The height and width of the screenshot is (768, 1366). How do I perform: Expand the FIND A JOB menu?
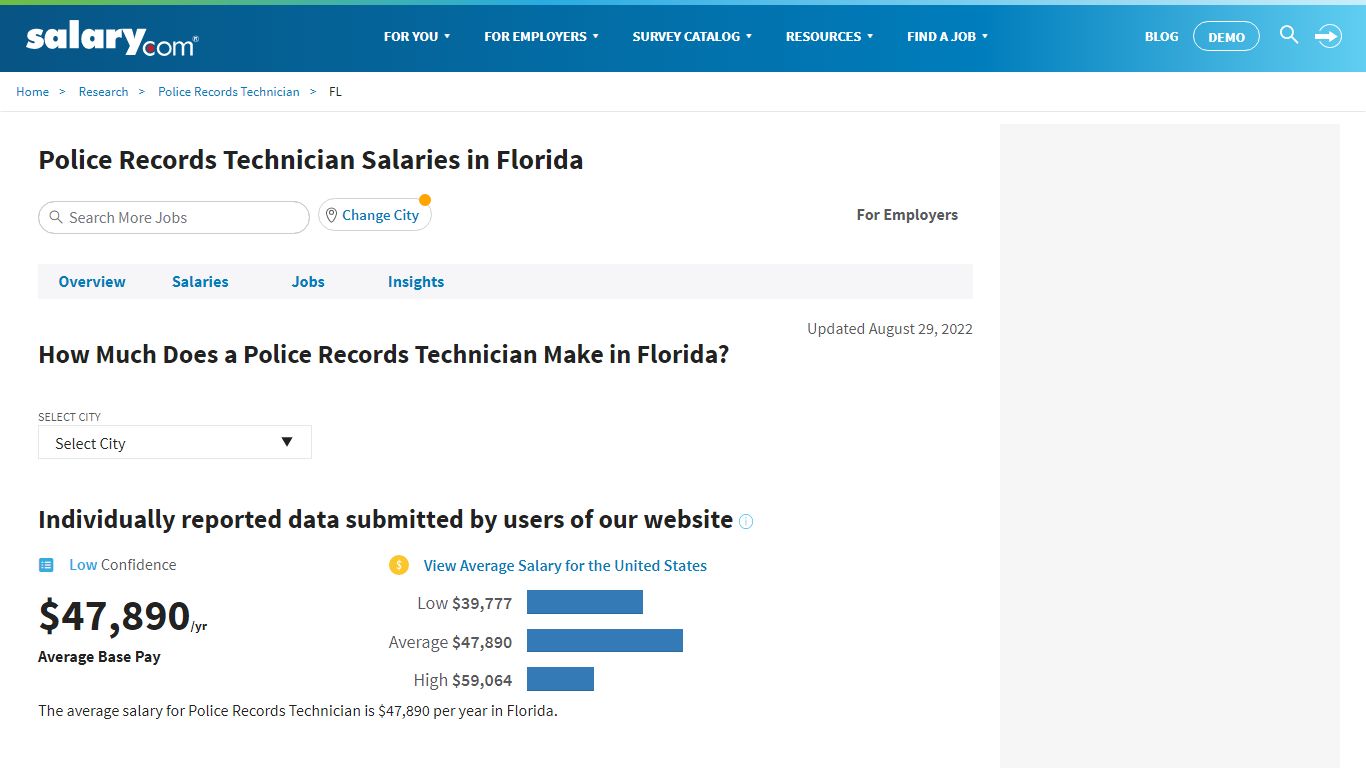947,36
